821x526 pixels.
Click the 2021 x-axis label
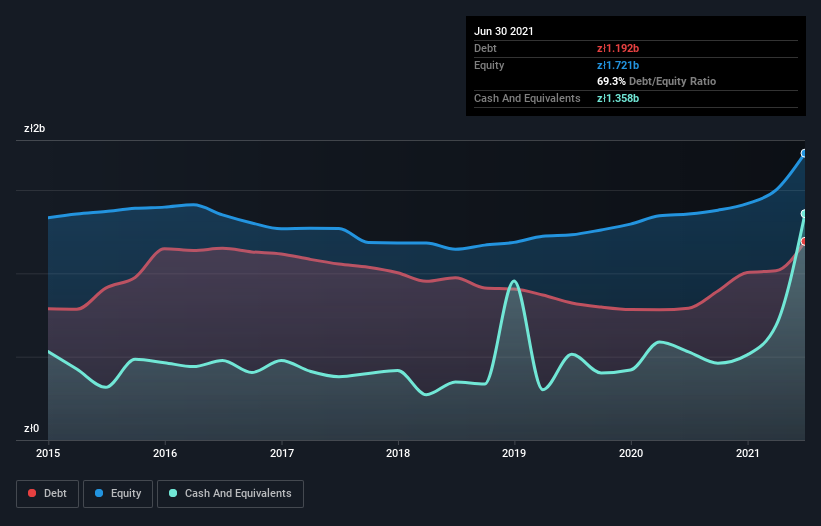point(748,453)
